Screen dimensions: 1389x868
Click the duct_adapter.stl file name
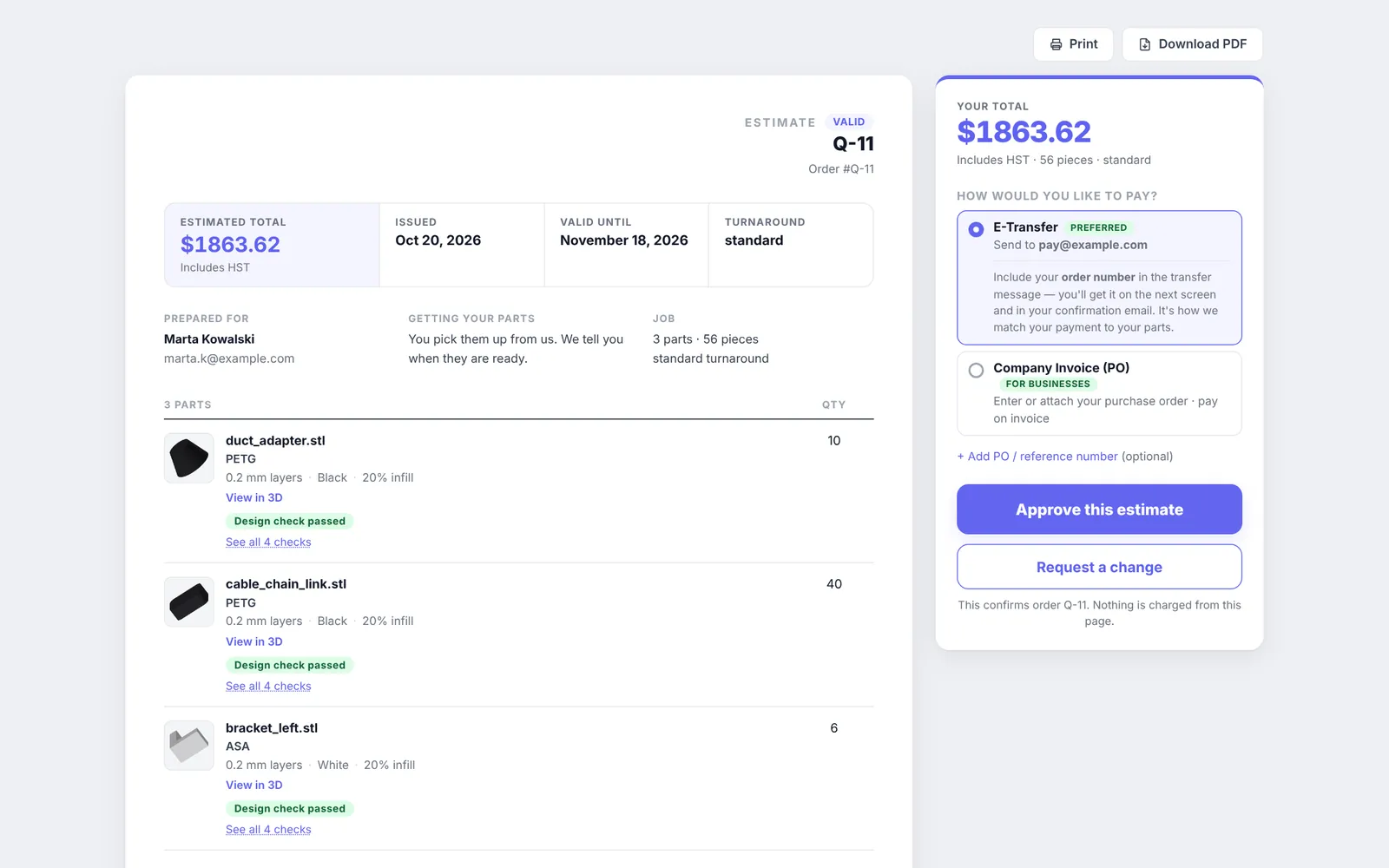point(275,440)
